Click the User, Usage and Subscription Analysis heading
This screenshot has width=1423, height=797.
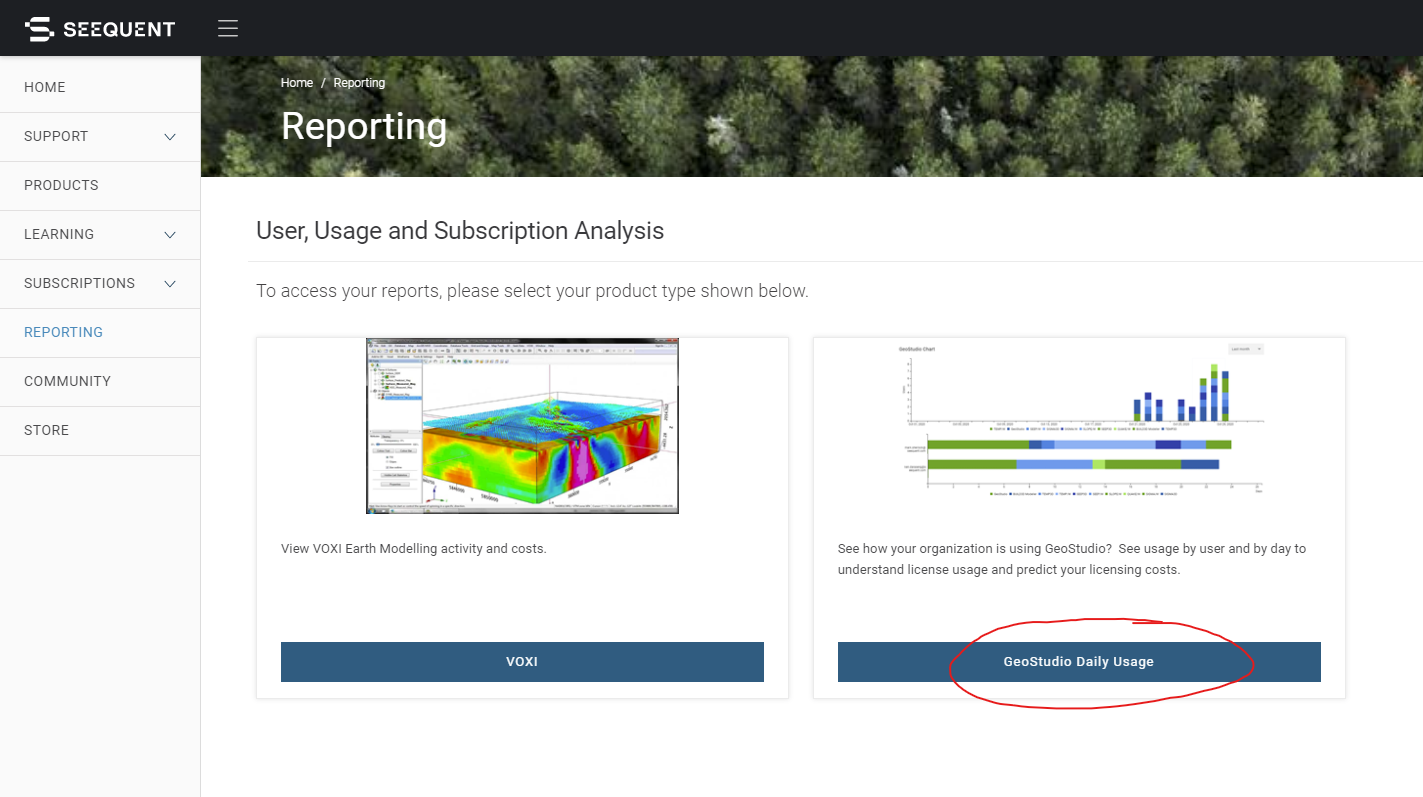[x=460, y=231]
